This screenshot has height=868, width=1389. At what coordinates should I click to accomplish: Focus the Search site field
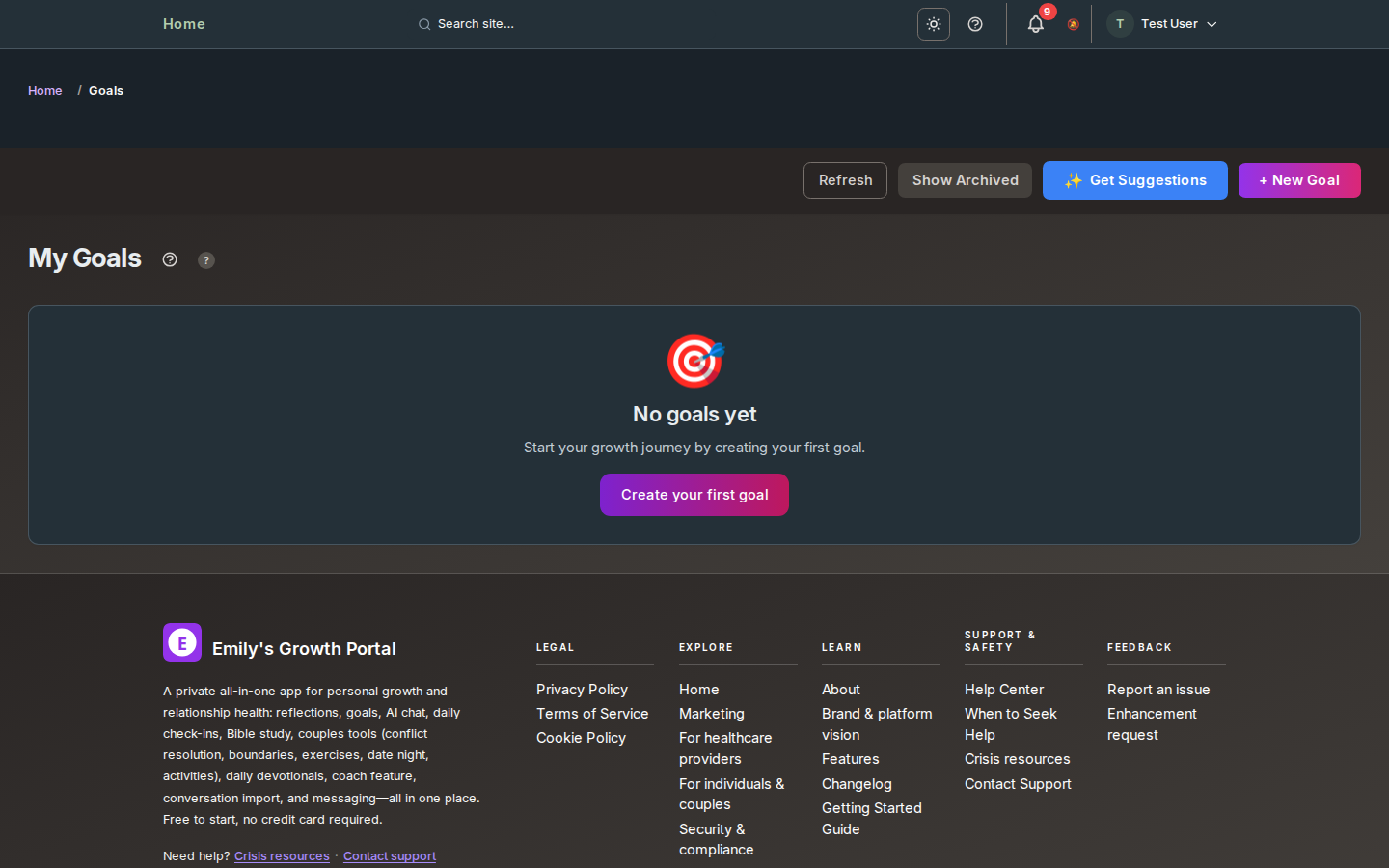pyautogui.click(x=579, y=24)
